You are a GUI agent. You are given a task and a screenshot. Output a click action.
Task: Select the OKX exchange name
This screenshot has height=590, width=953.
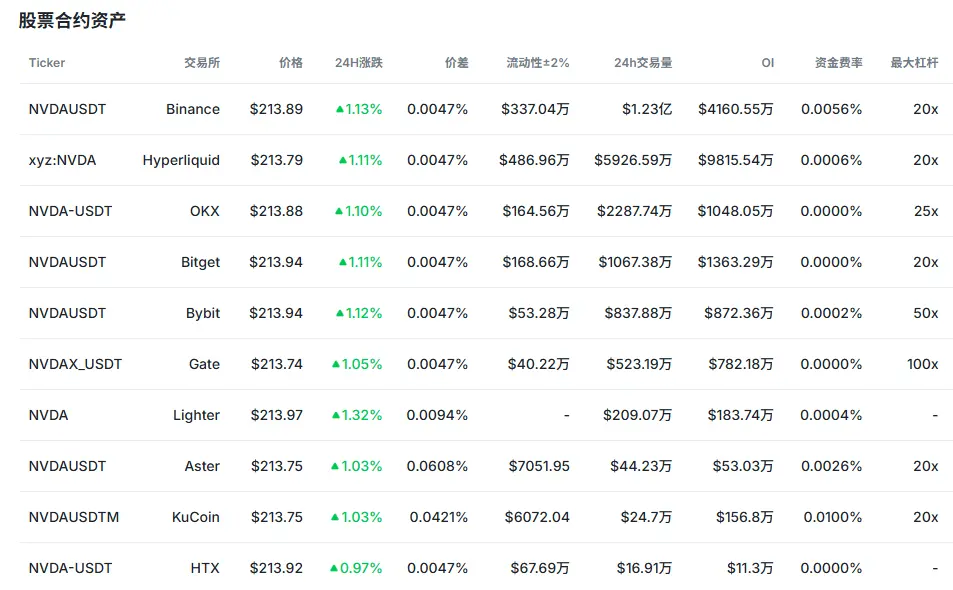(205, 211)
